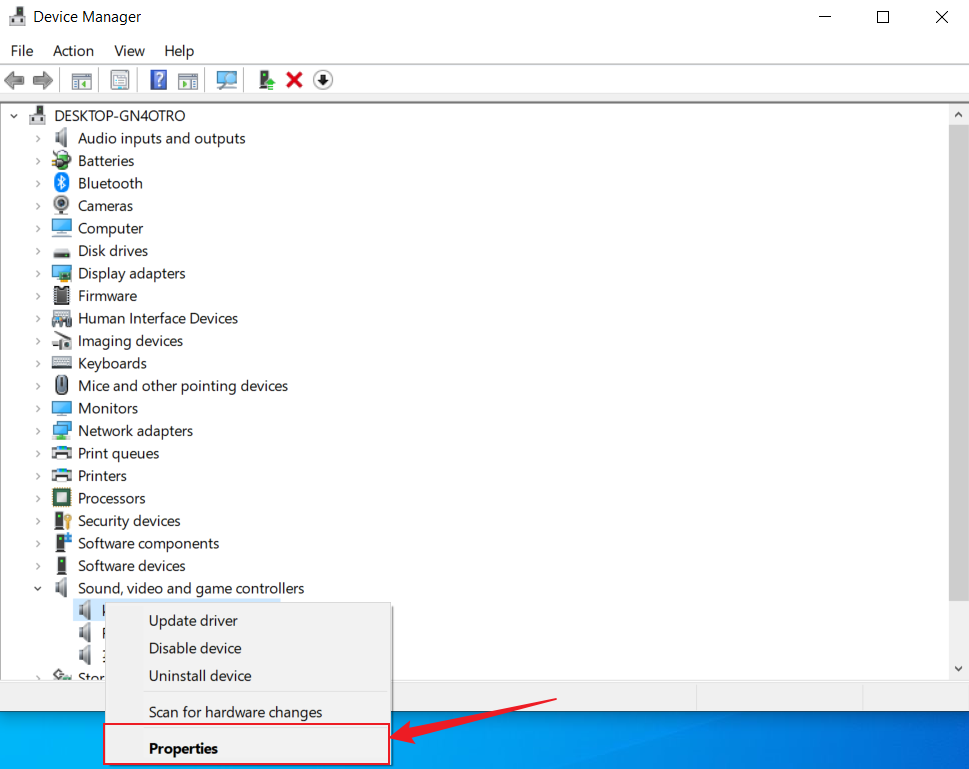Open the View menu

click(129, 51)
